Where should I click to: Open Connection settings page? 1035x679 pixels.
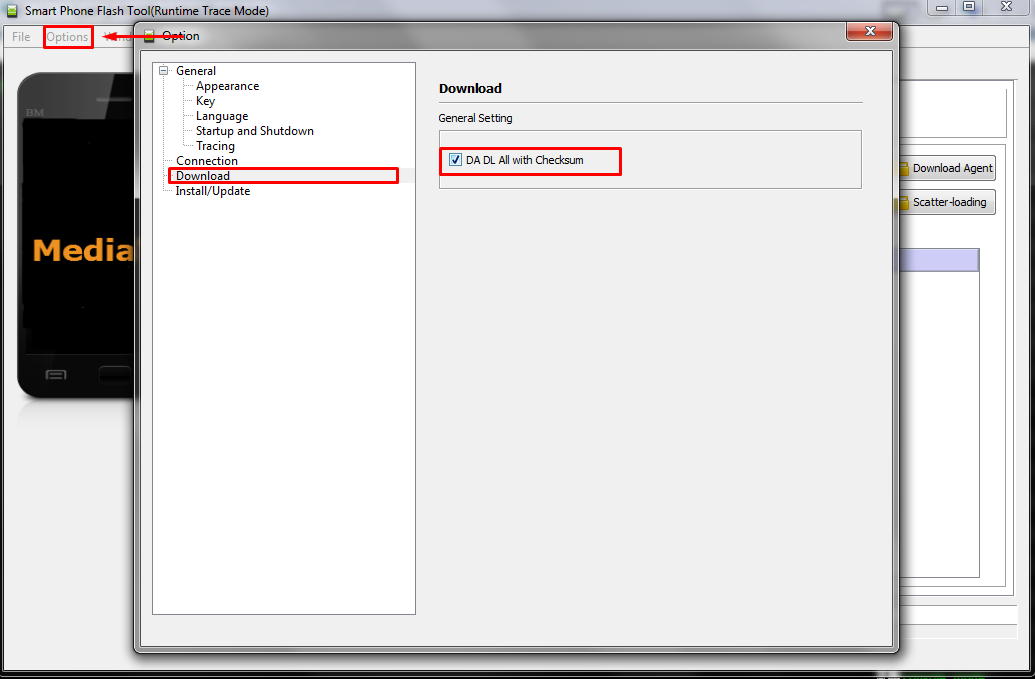click(207, 161)
